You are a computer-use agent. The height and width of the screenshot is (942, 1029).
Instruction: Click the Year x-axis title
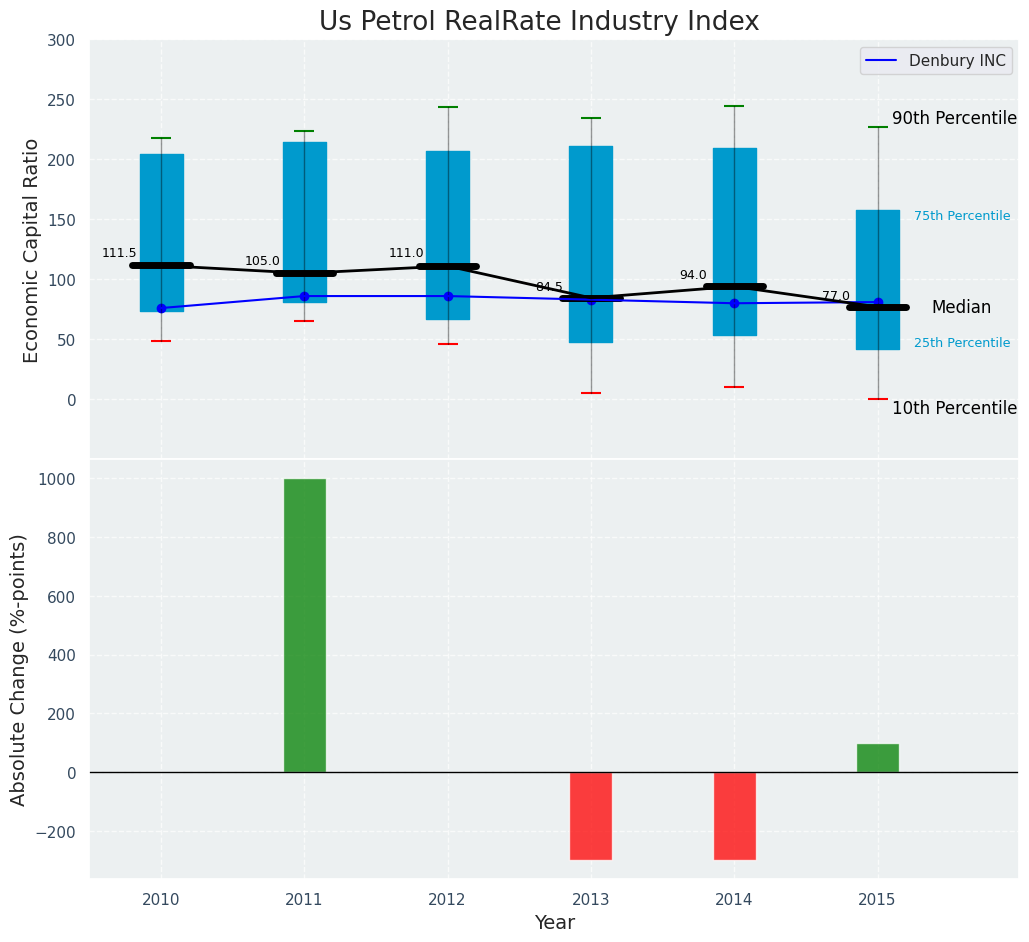click(x=554, y=923)
